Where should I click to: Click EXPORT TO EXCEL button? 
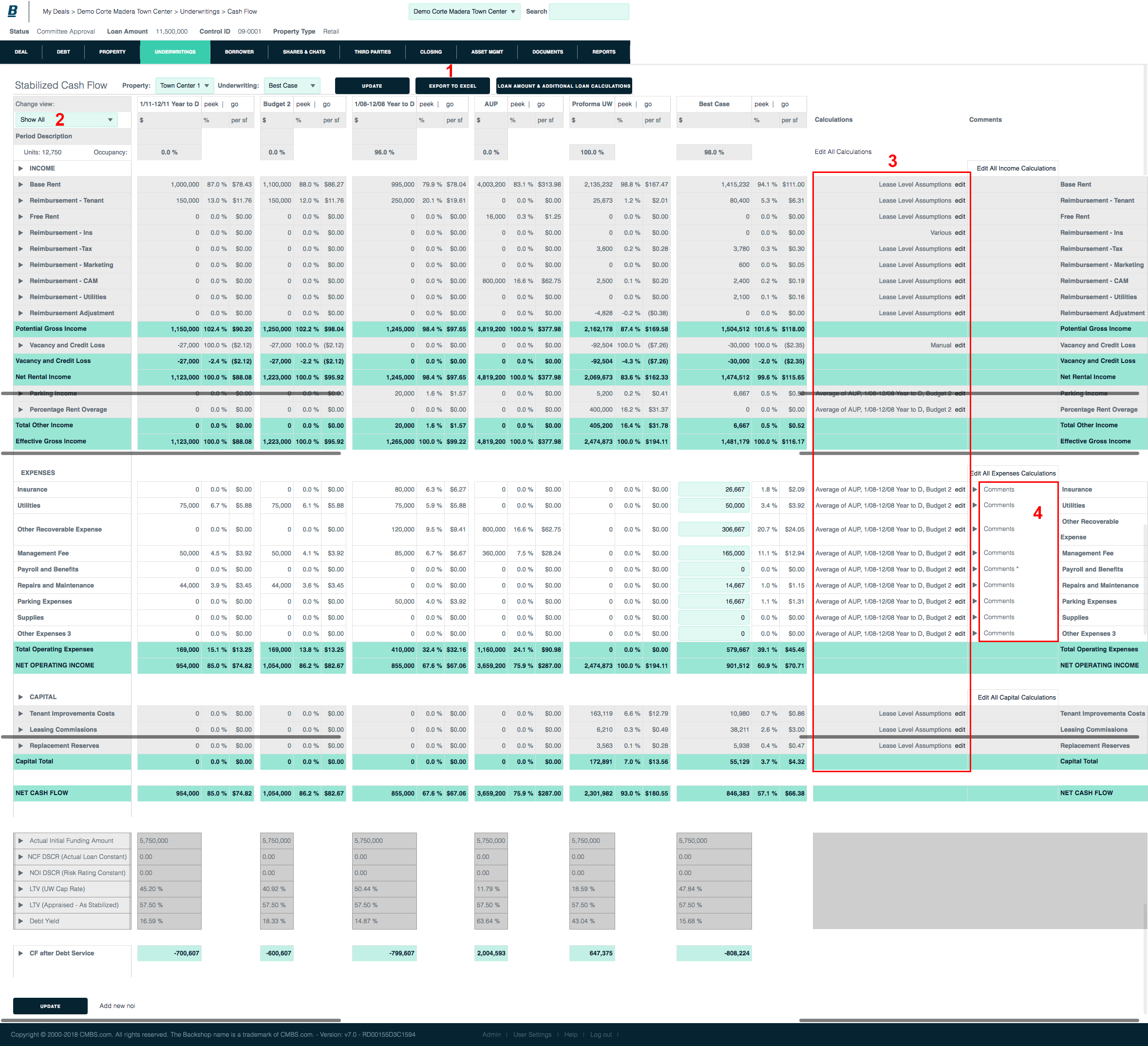click(452, 86)
